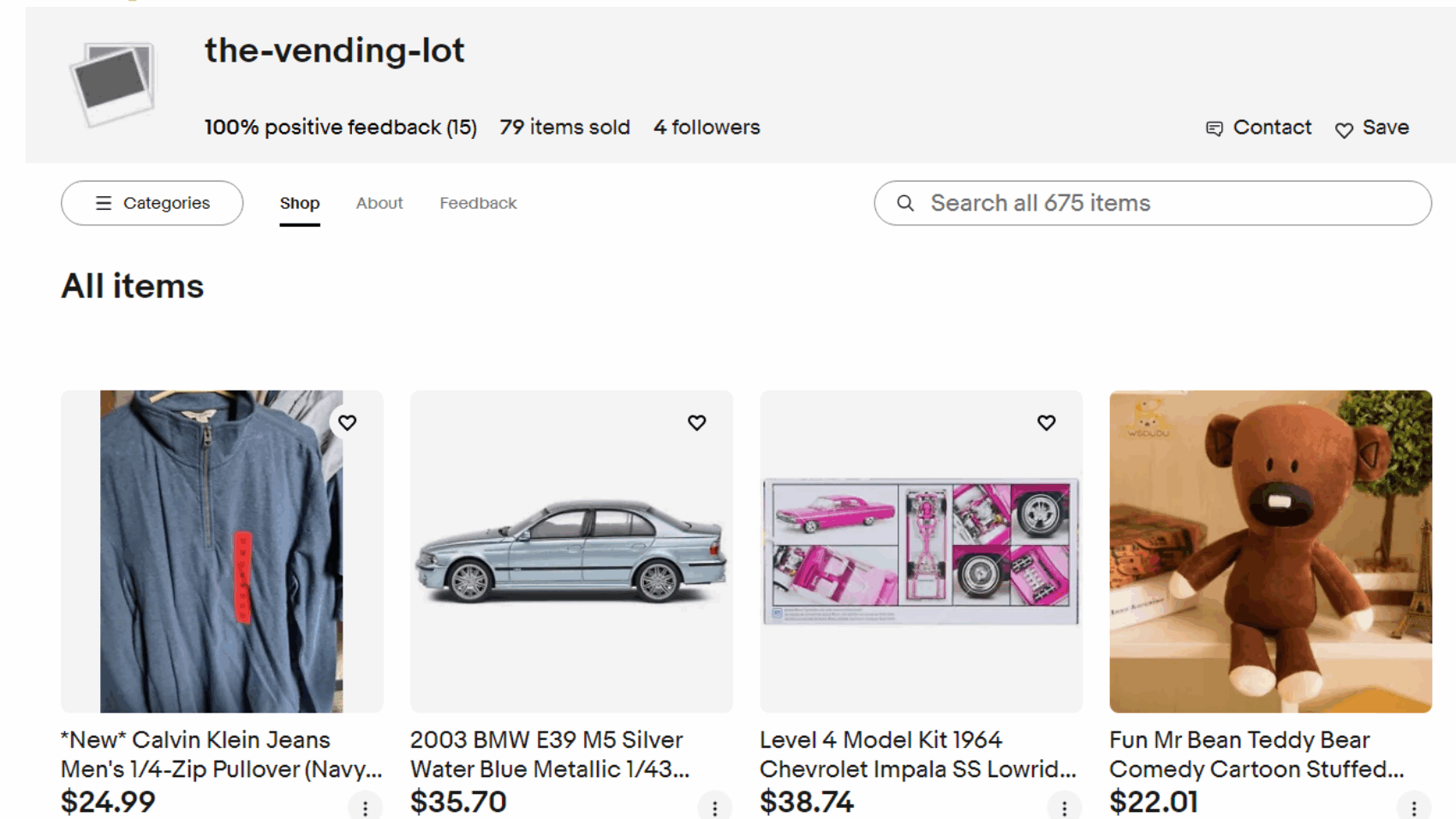Open more options for BMW E39 M5
1456x819 pixels.
714,807
